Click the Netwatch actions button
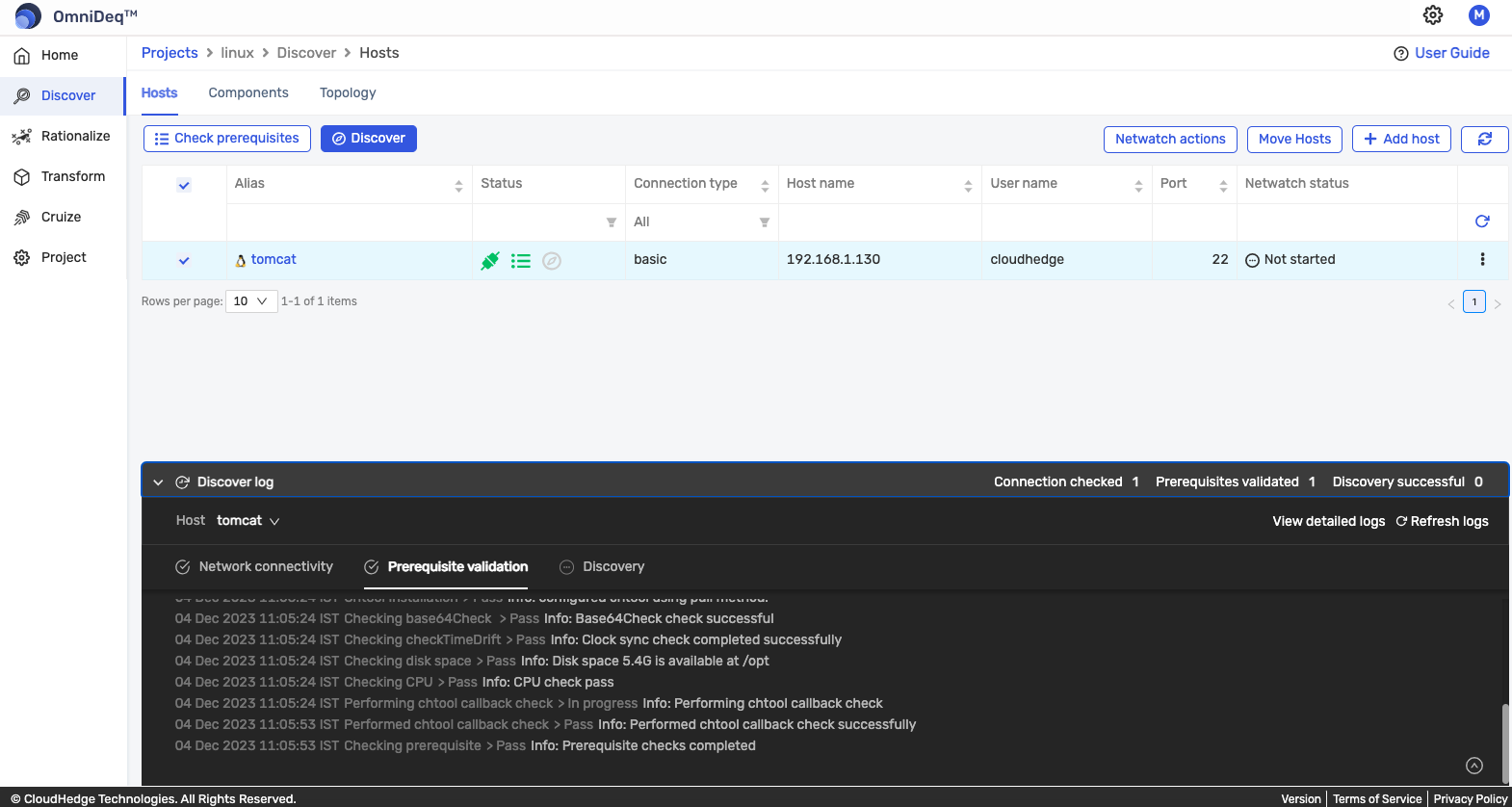The width and height of the screenshot is (1512, 807). point(1170,140)
